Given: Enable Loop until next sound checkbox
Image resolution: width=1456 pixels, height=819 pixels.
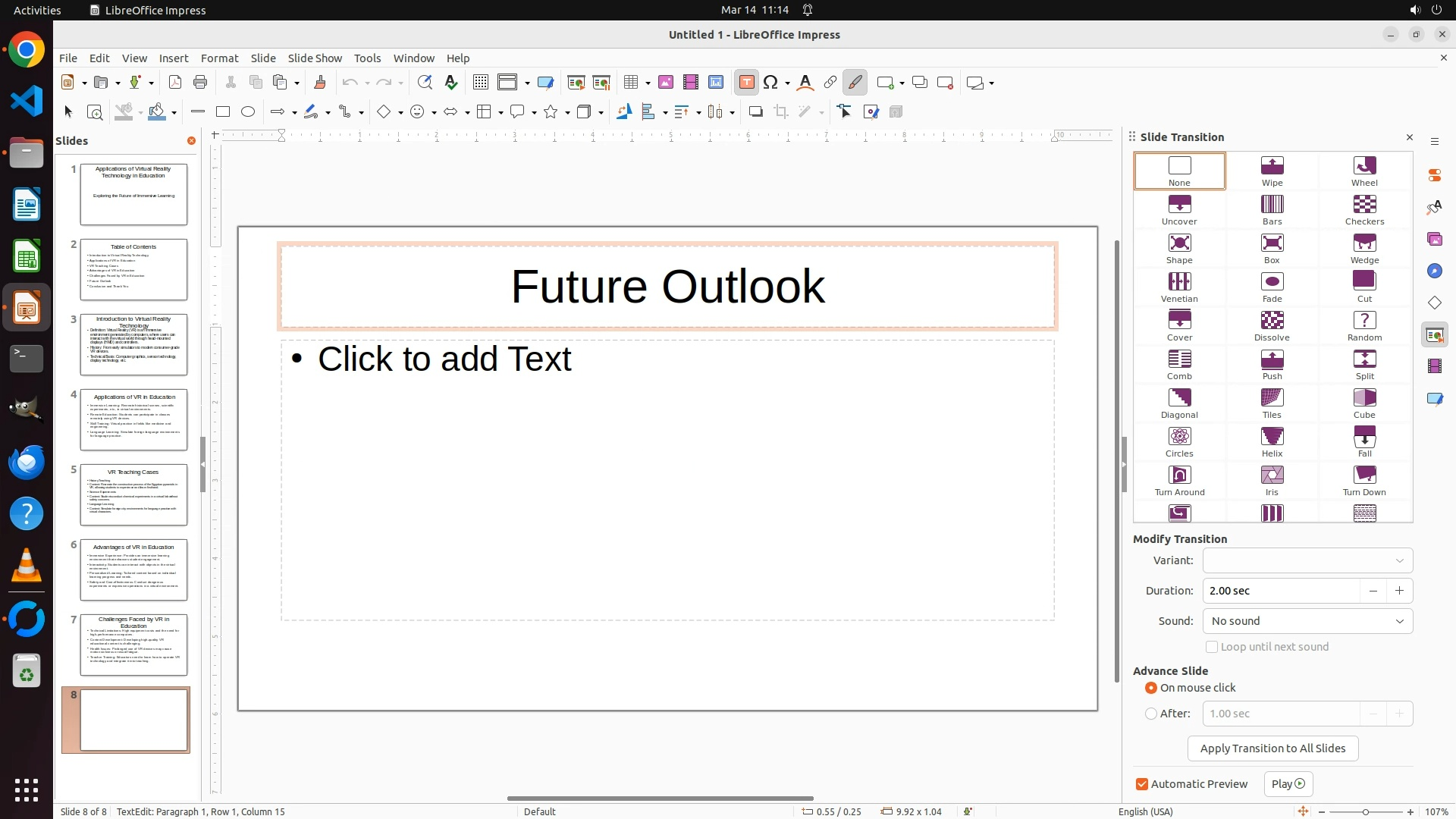Looking at the screenshot, I should click(x=1212, y=647).
